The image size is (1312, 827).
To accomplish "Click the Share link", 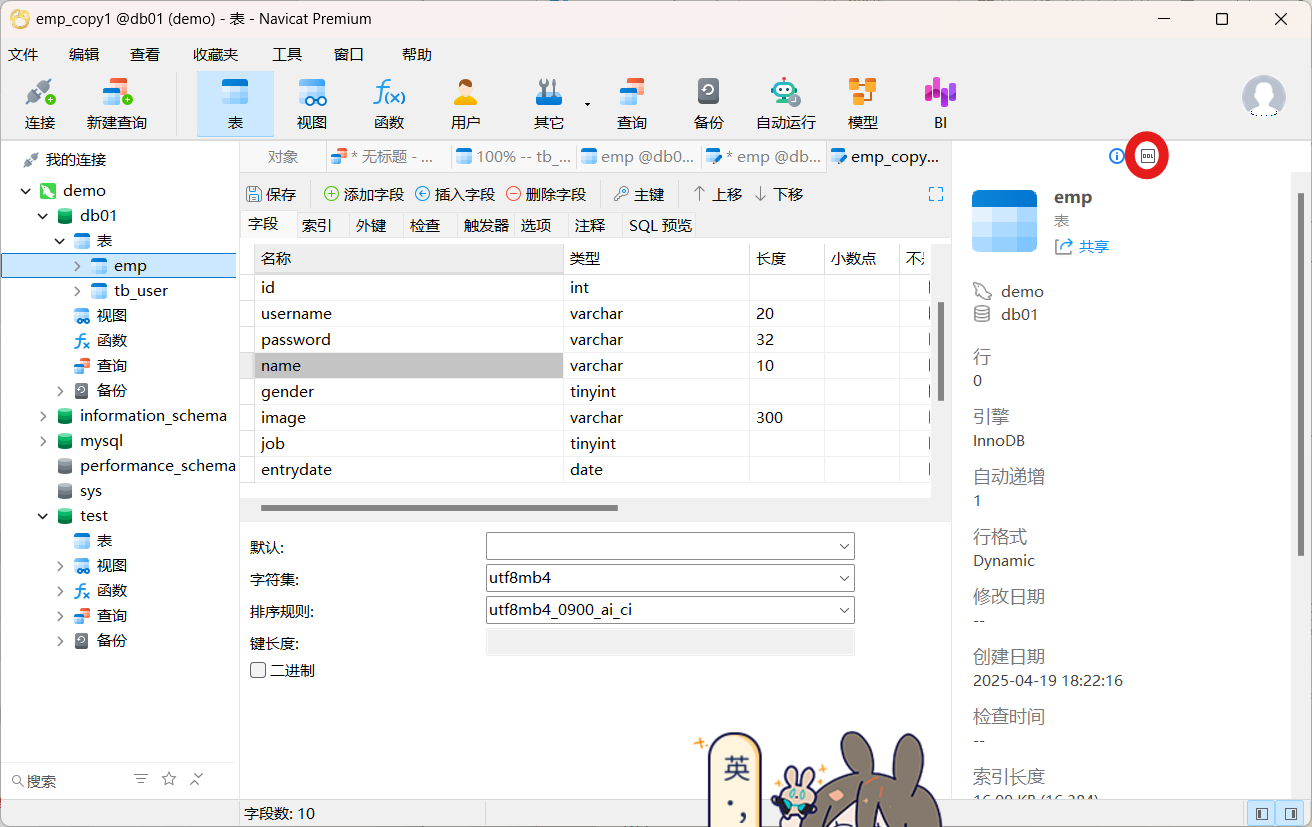I will (1083, 246).
